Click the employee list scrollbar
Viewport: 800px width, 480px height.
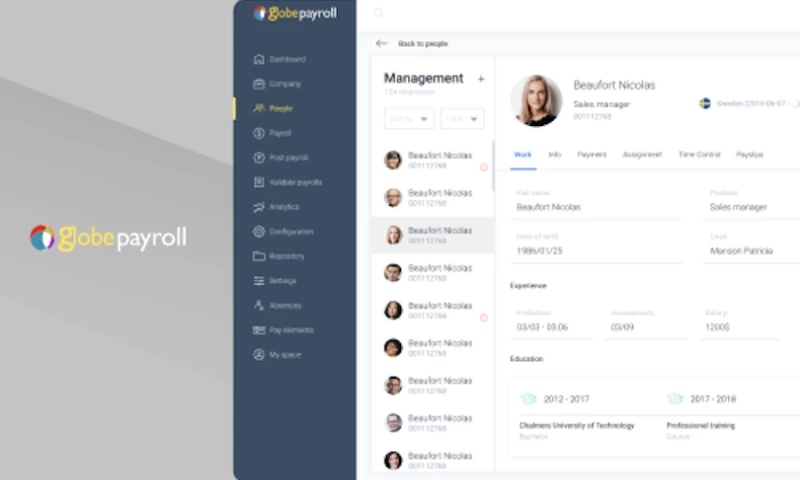493,166
